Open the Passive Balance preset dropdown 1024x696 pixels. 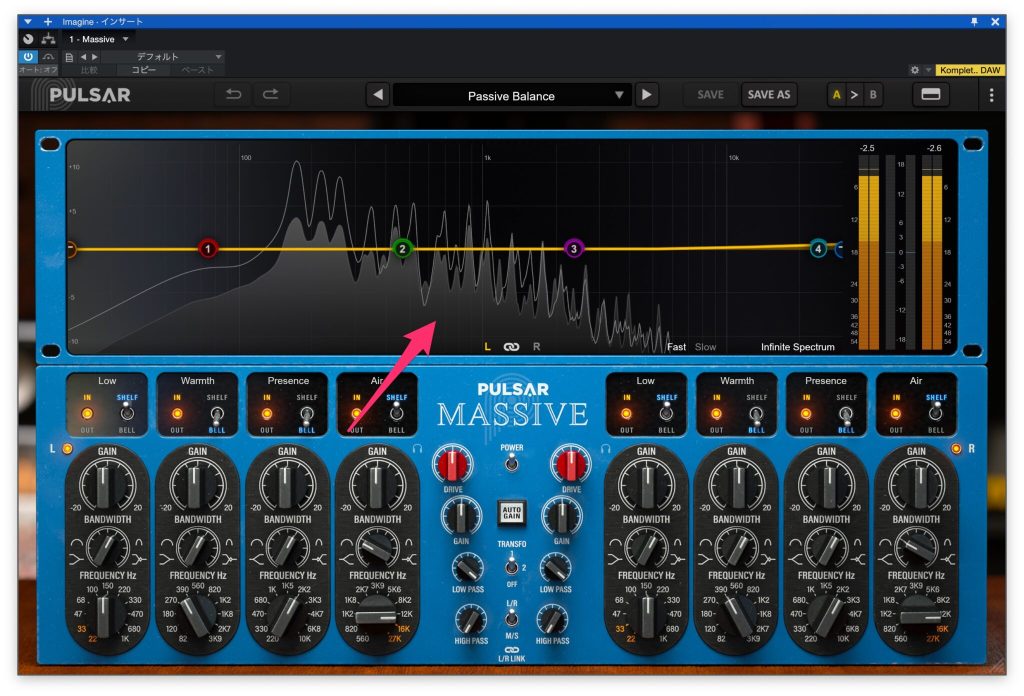511,95
